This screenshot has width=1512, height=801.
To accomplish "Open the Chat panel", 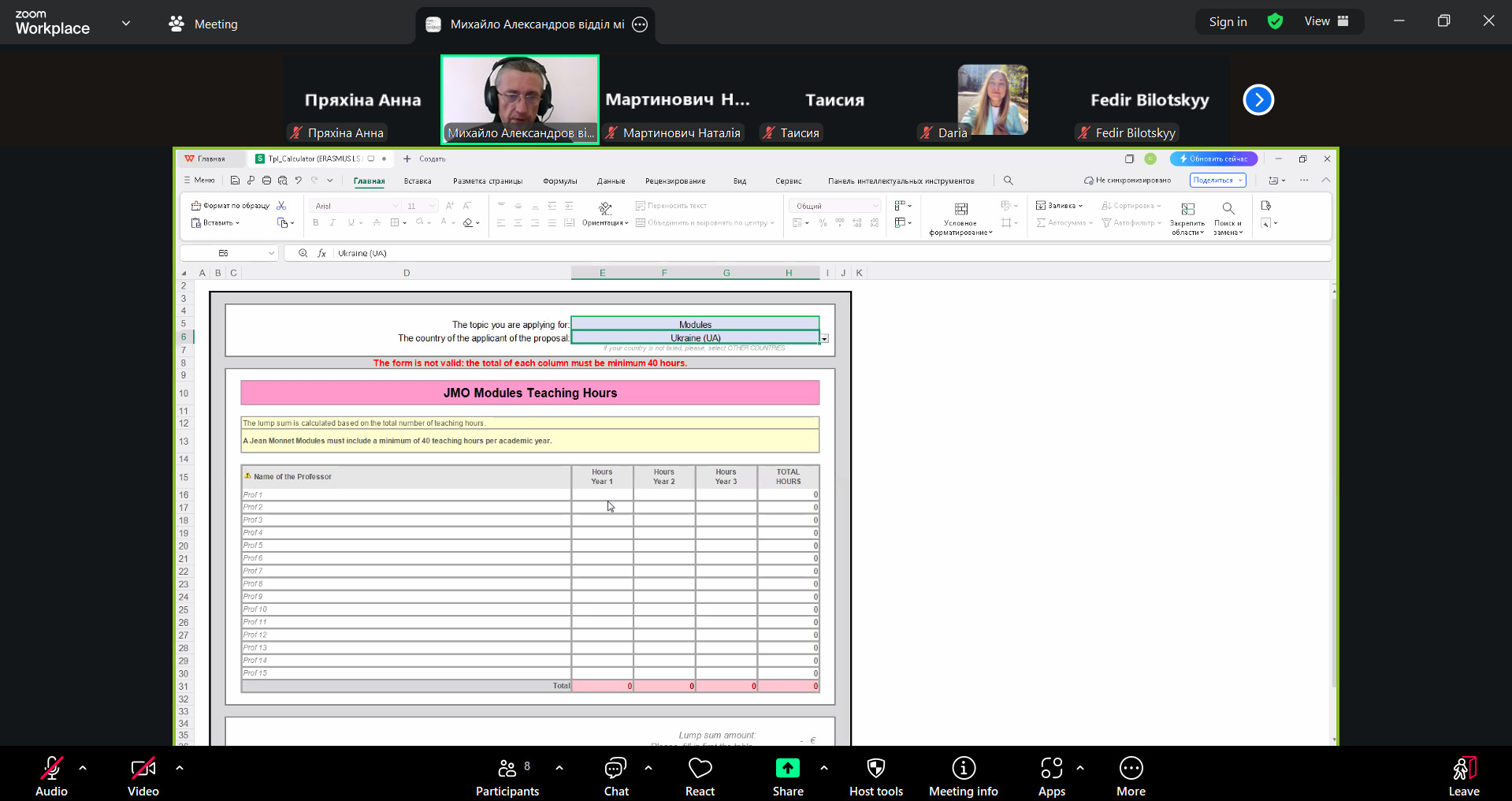I will 615,776.
